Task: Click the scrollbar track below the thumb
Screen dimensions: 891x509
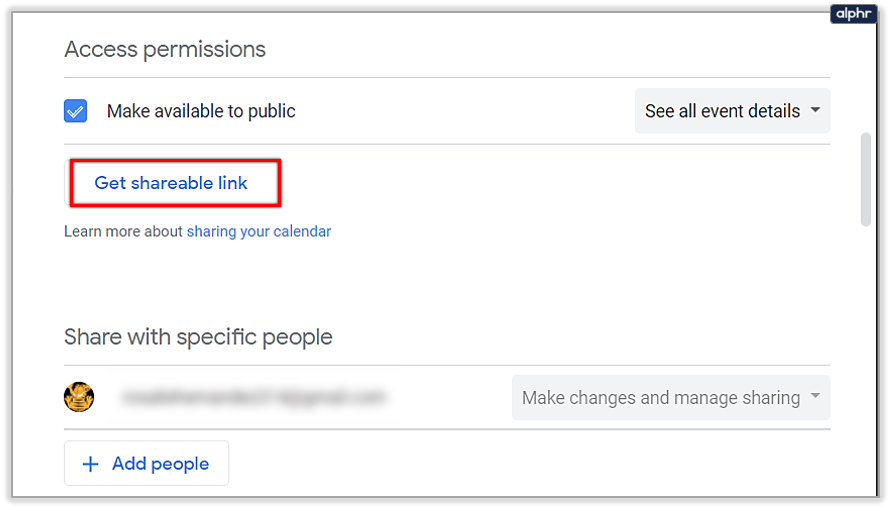Action: pos(865,350)
